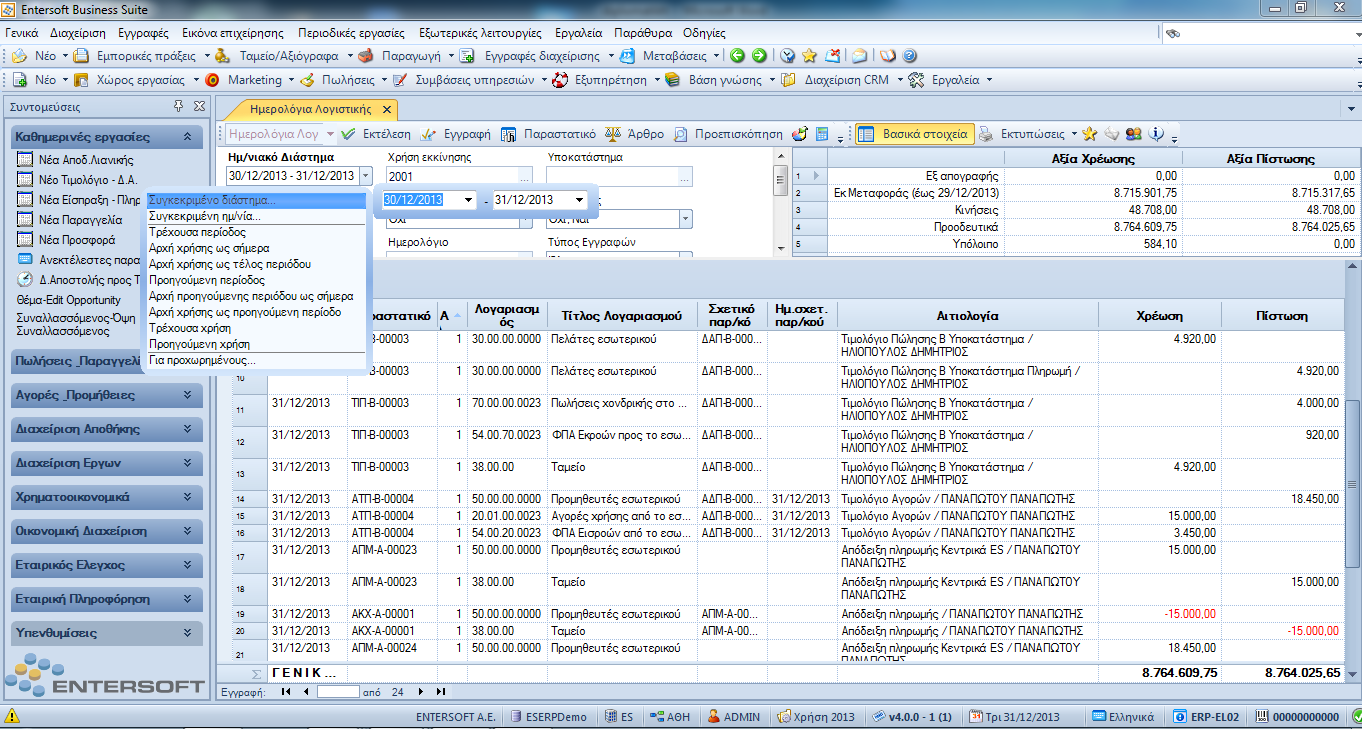Click the users group icon in journal toolbar
Viewport: 1362px width, 729px height.
(x=1133, y=133)
